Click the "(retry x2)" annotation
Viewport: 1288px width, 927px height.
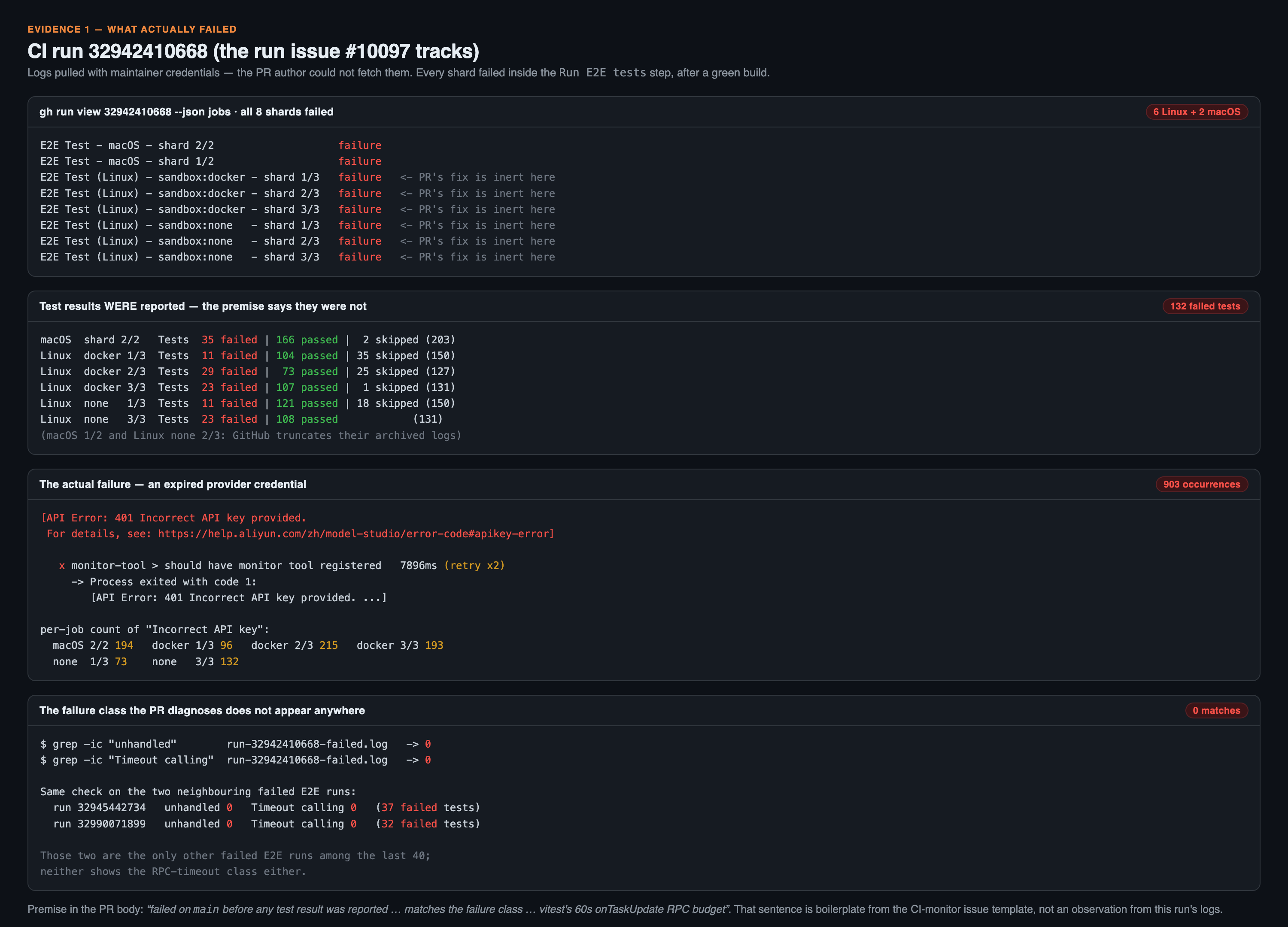[474, 565]
